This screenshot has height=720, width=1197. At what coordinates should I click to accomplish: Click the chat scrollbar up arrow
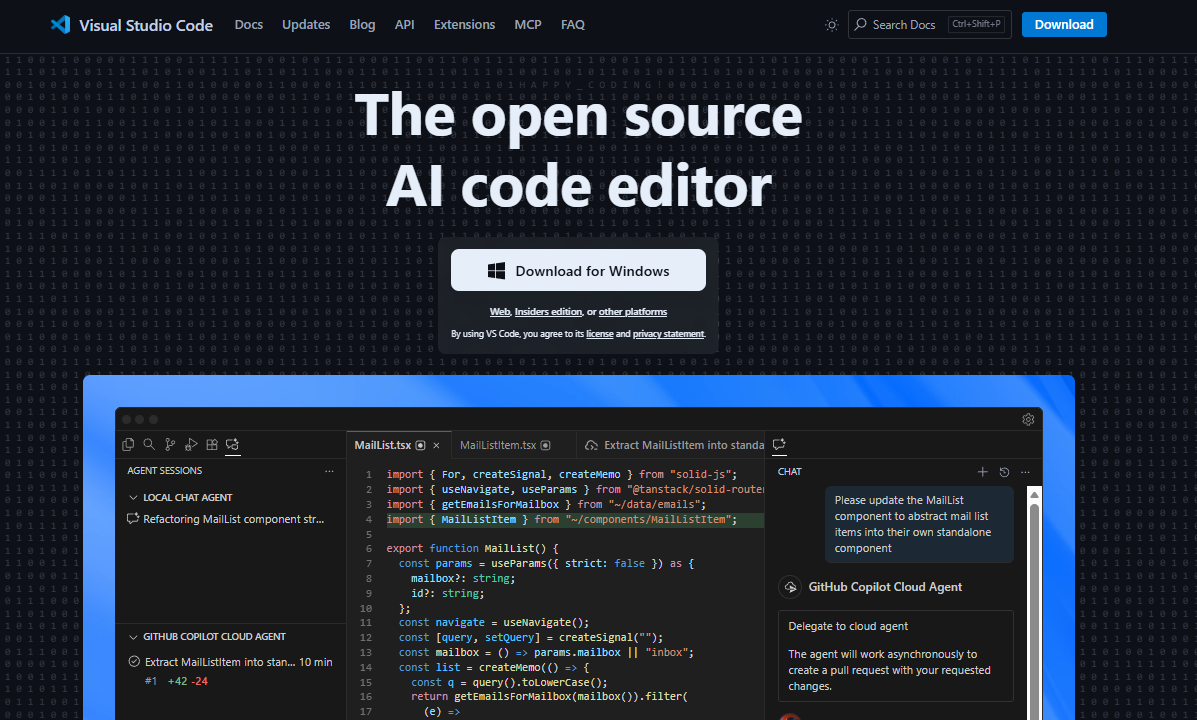1034,495
